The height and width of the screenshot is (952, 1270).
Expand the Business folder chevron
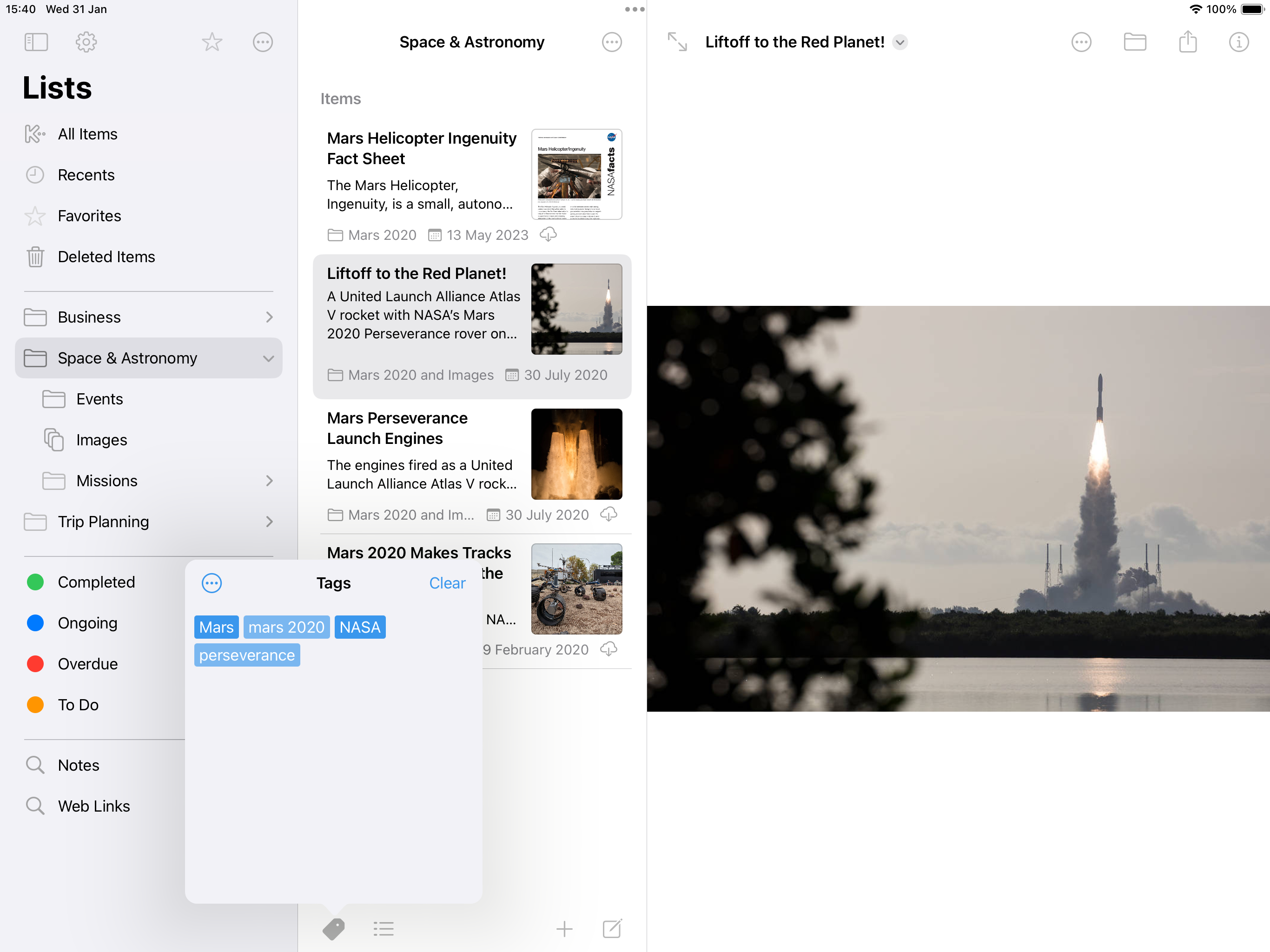[269, 317]
